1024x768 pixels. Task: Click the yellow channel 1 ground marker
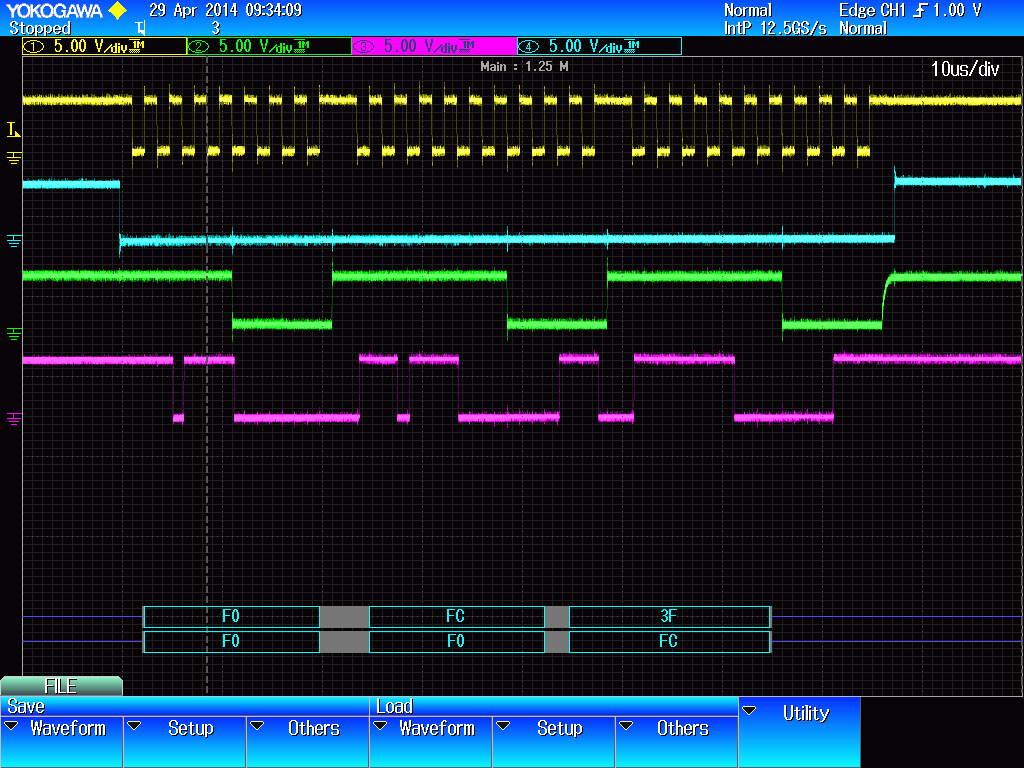point(14,157)
